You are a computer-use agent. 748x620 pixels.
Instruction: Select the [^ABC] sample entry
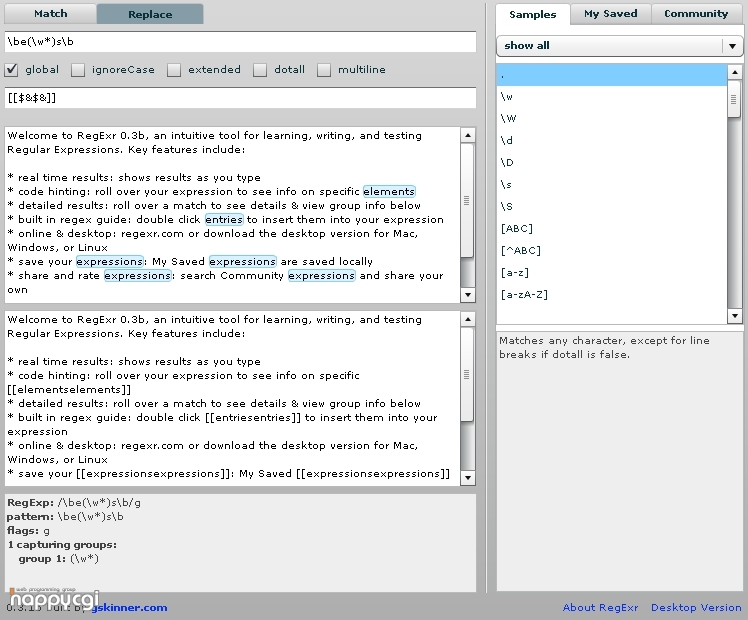pyautogui.click(x=612, y=250)
